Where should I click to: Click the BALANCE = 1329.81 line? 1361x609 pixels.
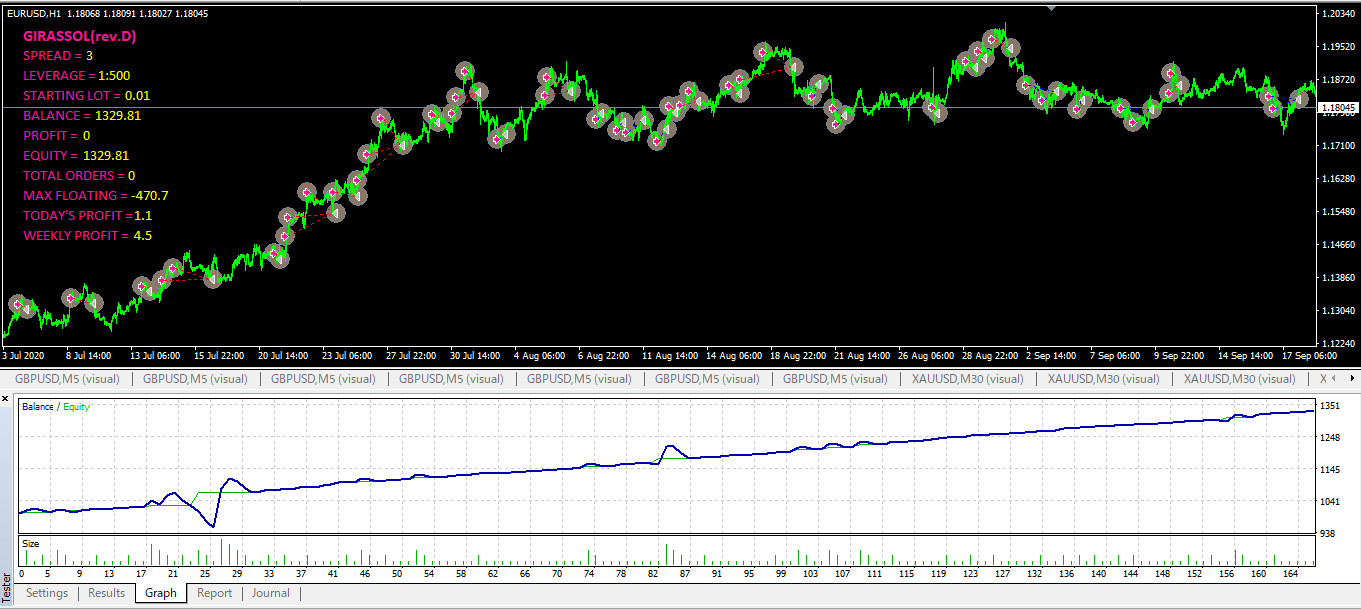(x=82, y=116)
